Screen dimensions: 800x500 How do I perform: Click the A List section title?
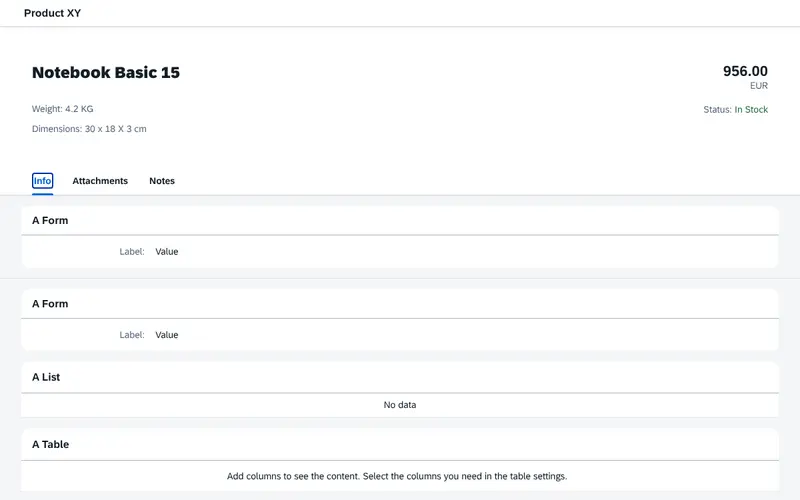(x=46, y=377)
